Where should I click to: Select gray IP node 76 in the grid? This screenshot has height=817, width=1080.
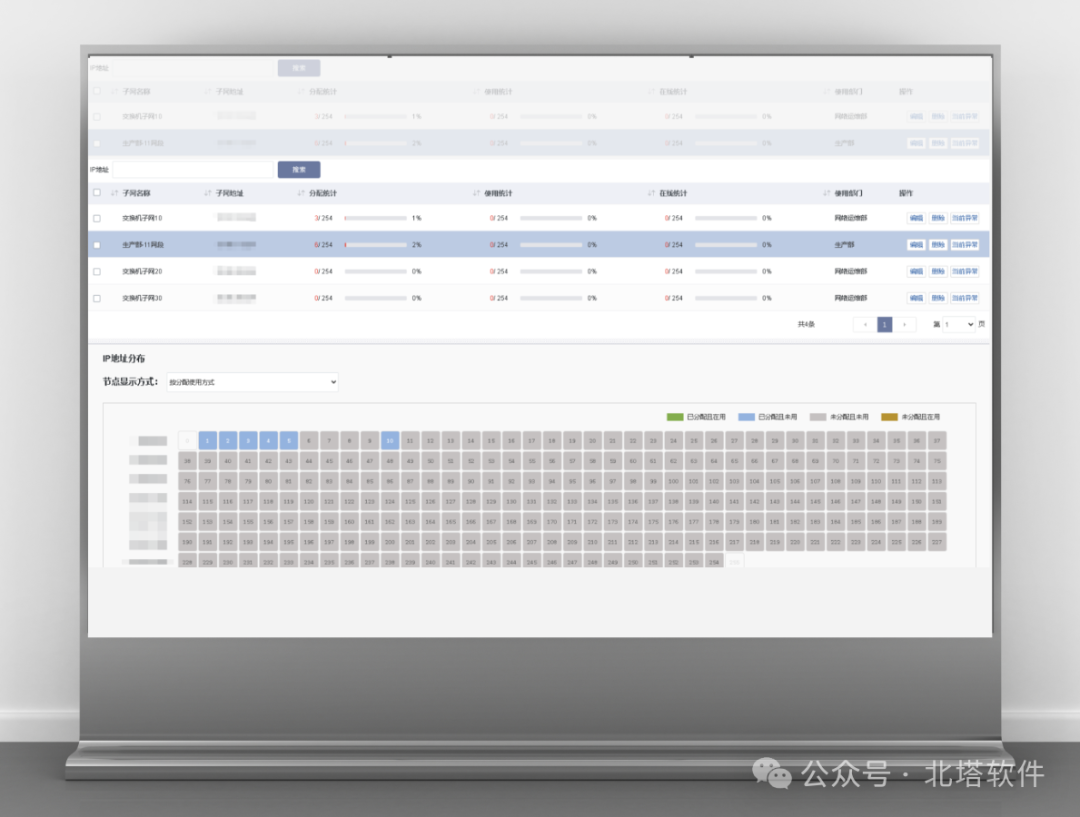click(x=187, y=482)
